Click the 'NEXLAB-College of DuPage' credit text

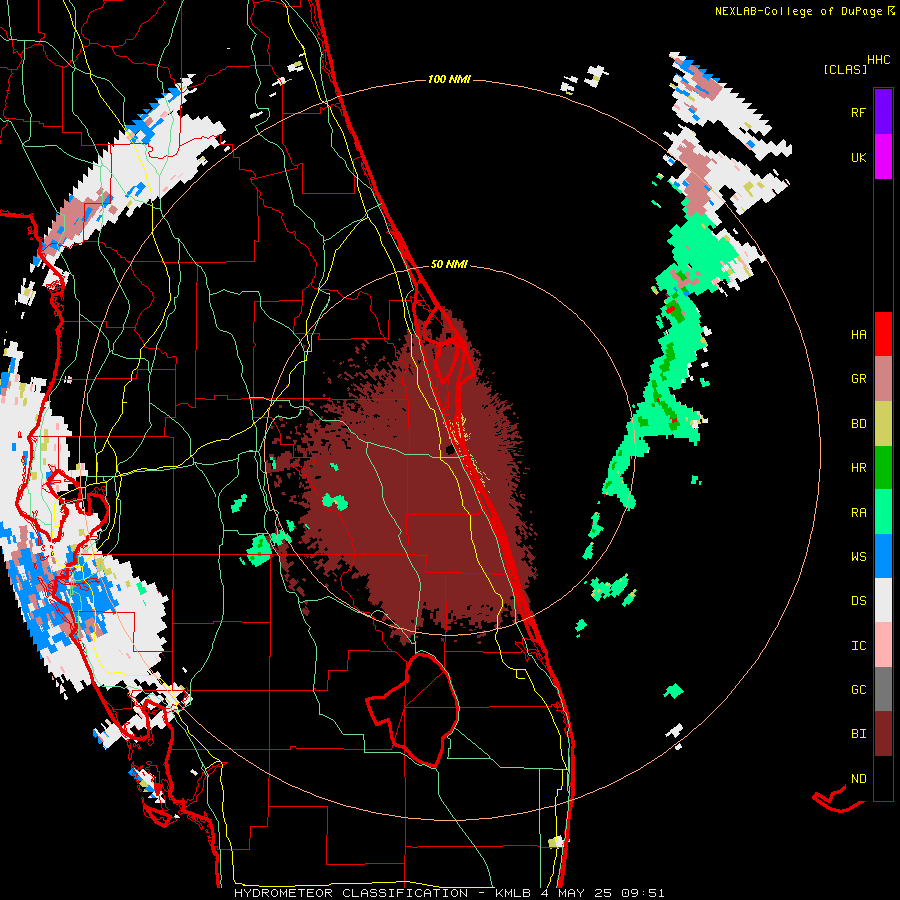click(x=798, y=11)
